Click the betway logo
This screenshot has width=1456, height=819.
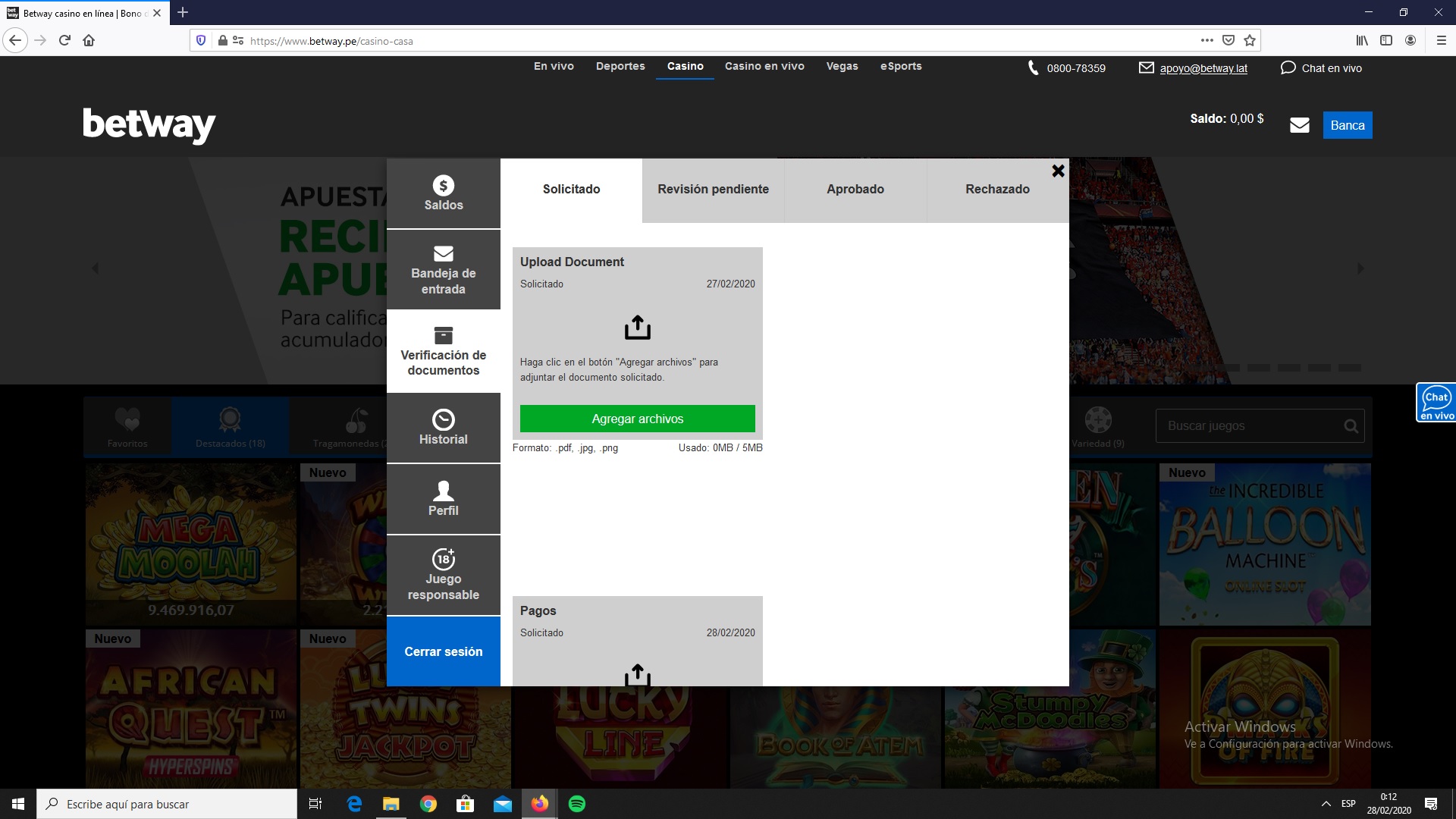pos(149,125)
